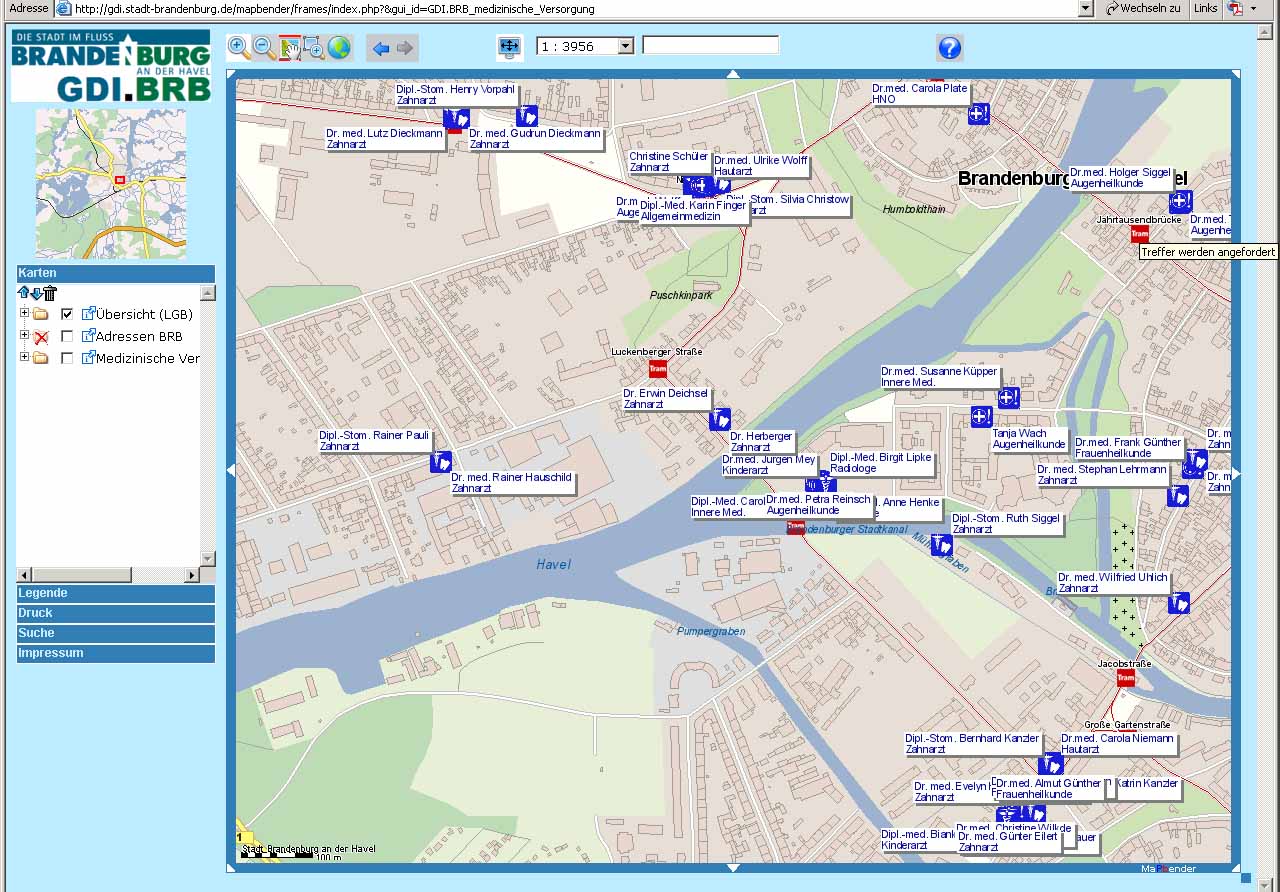Screen dimensions: 1280x892
Task: Uncheck the Übersicht (LGB) layer checkbox
Action: pyautogui.click(x=67, y=314)
